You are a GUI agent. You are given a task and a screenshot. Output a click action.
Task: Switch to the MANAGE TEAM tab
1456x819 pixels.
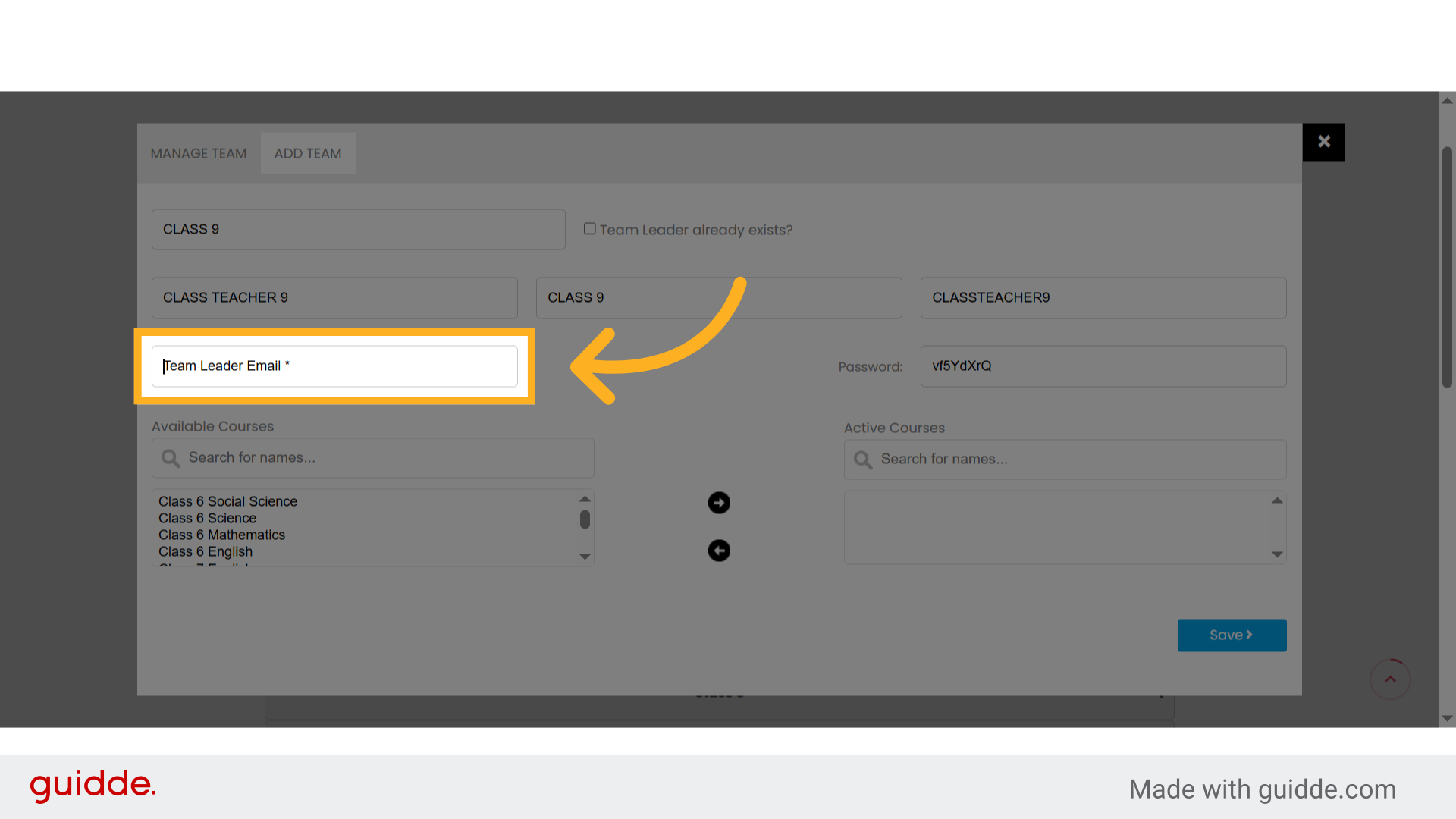[198, 153]
